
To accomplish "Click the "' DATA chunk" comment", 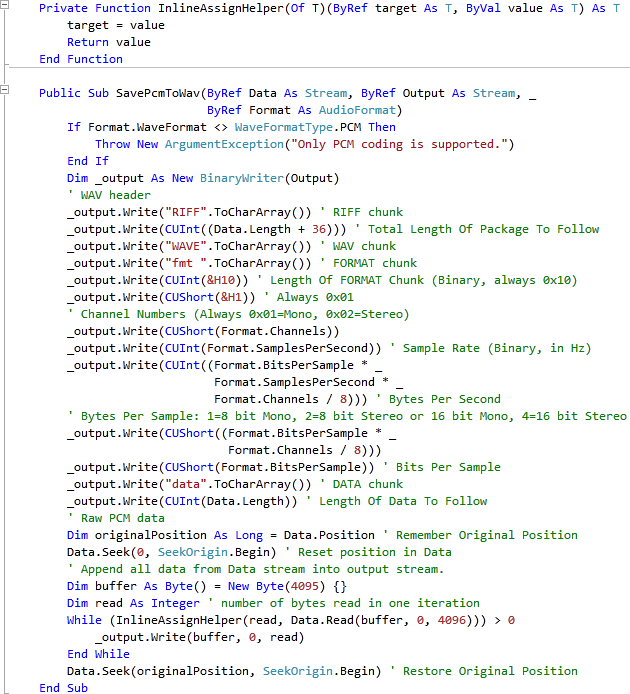I will pos(361,484).
